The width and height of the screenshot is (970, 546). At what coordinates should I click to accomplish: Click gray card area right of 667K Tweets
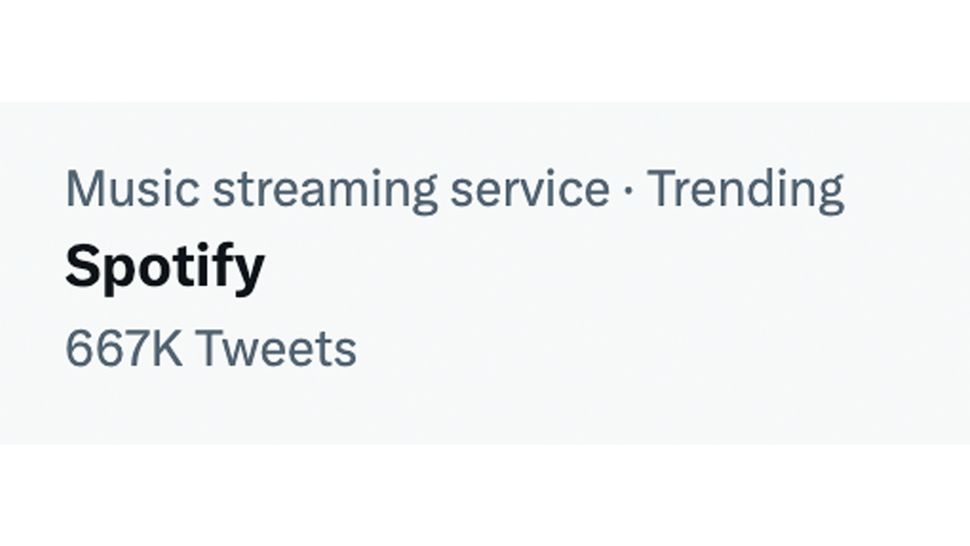tap(650, 349)
